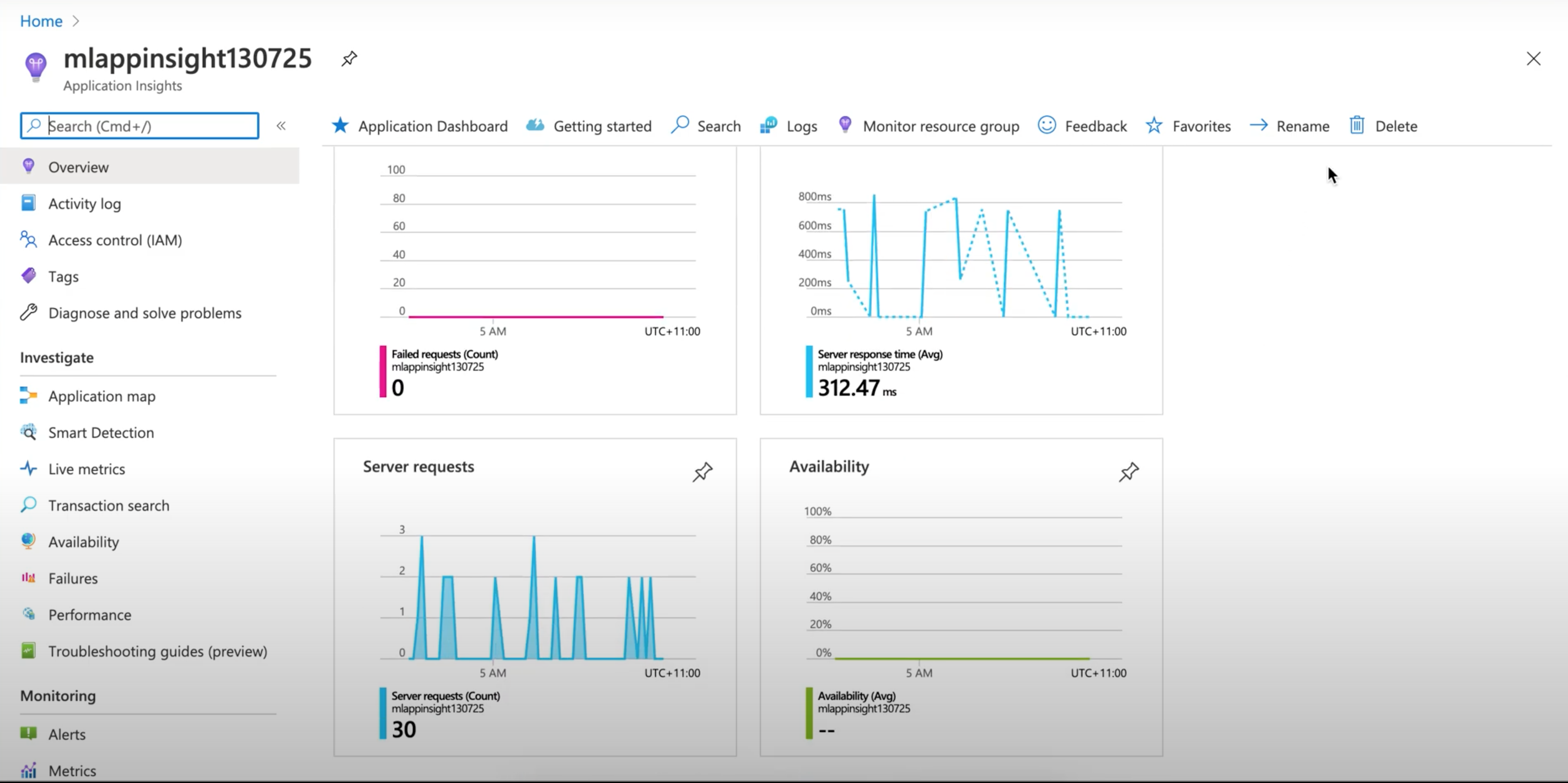The height and width of the screenshot is (783, 1568).
Task: Open Smart Detection page
Action: (x=101, y=433)
